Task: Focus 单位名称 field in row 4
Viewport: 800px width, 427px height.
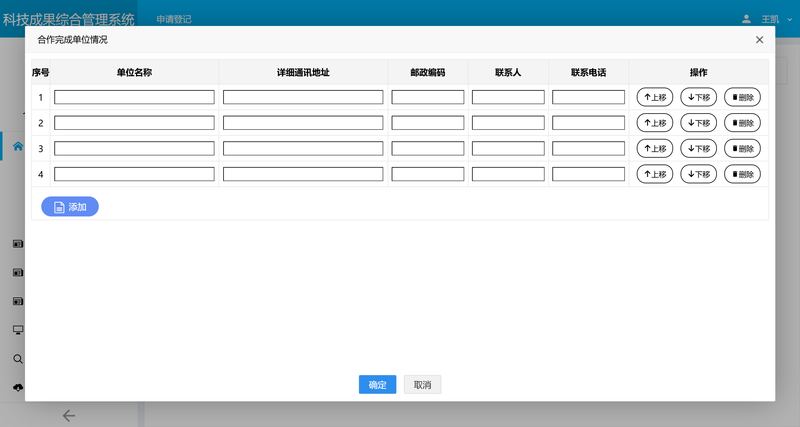Action: [x=134, y=174]
